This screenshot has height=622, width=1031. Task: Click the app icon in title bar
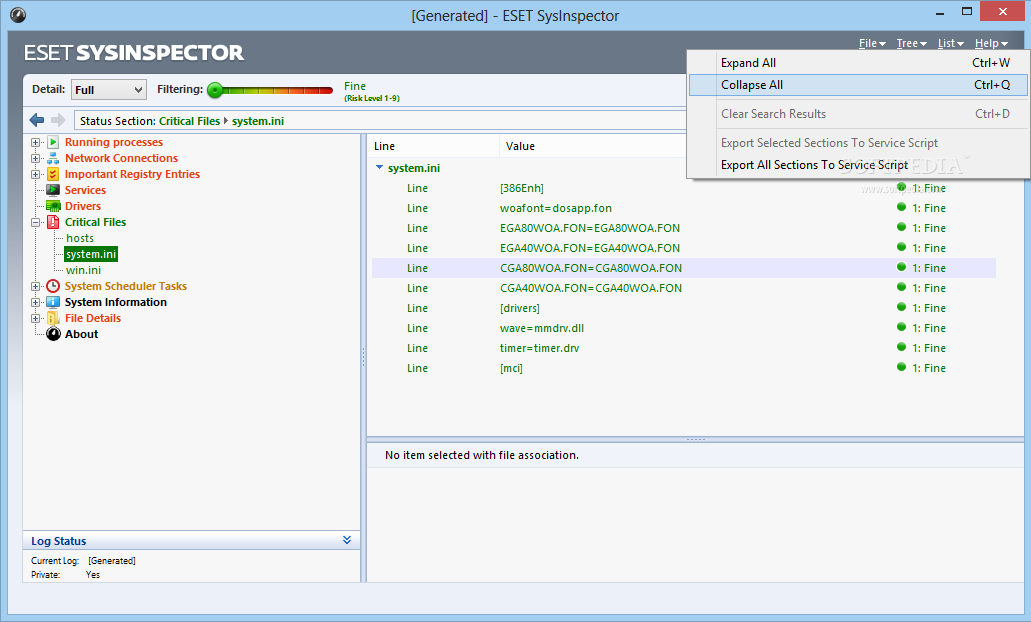click(x=18, y=14)
